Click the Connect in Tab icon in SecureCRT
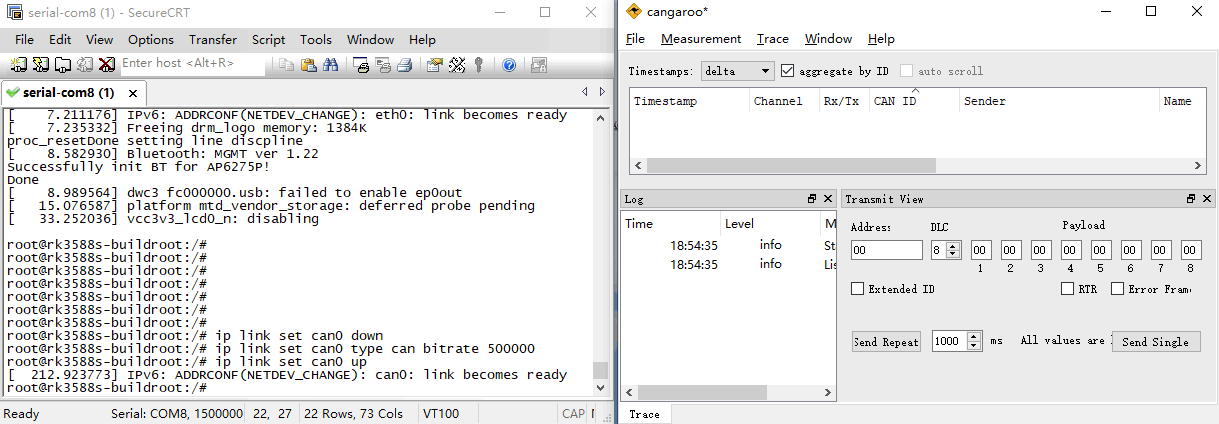The height and width of the screenshot is (424, 1219). click(62, 65)
